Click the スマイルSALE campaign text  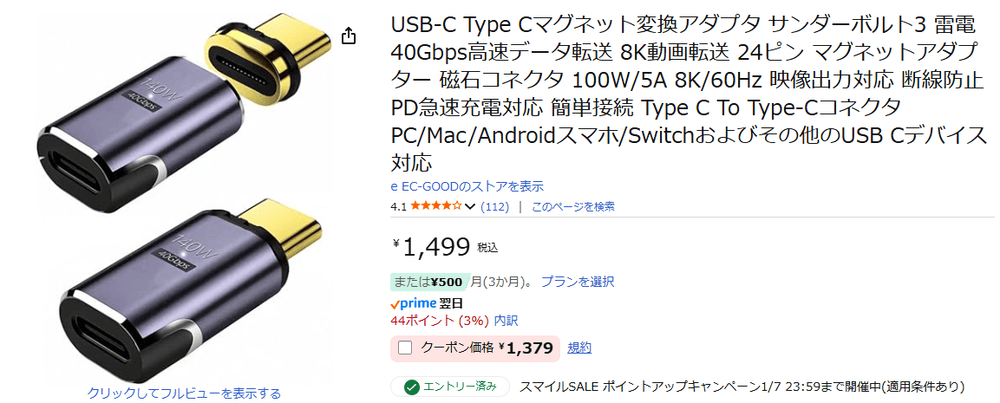(x=742, y=387)
